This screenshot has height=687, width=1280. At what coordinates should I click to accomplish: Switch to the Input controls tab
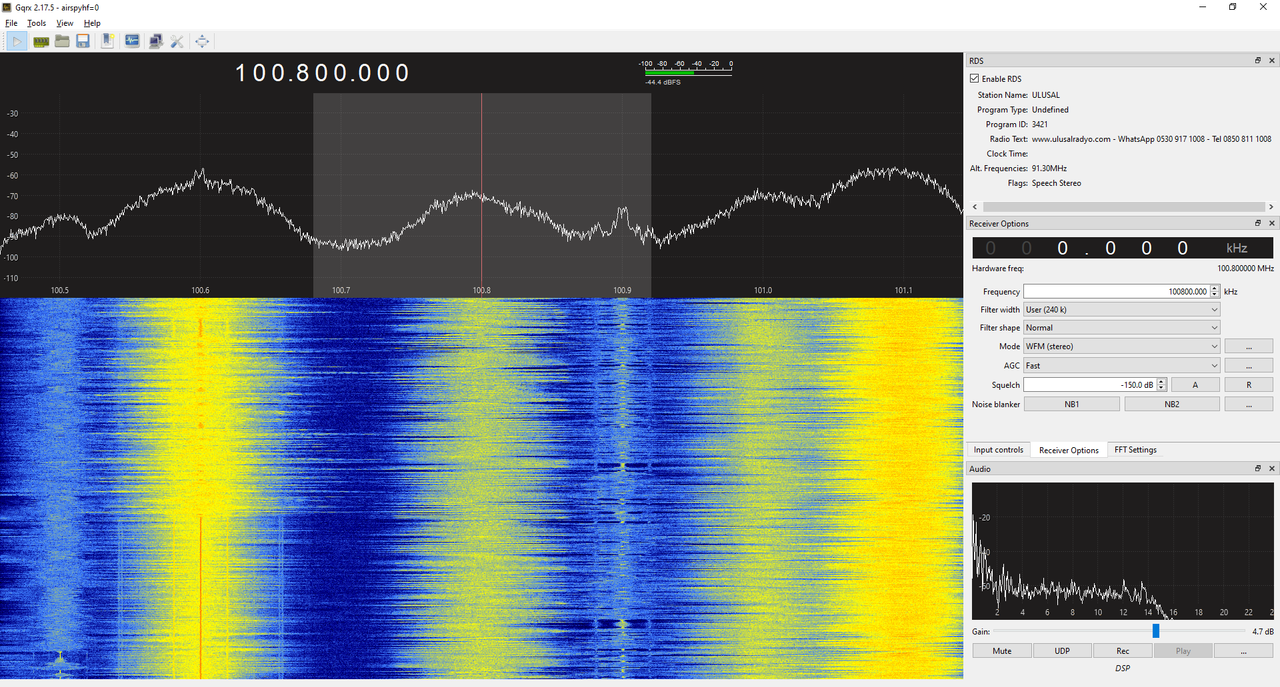pyautogui.click(x=998, y=450)
